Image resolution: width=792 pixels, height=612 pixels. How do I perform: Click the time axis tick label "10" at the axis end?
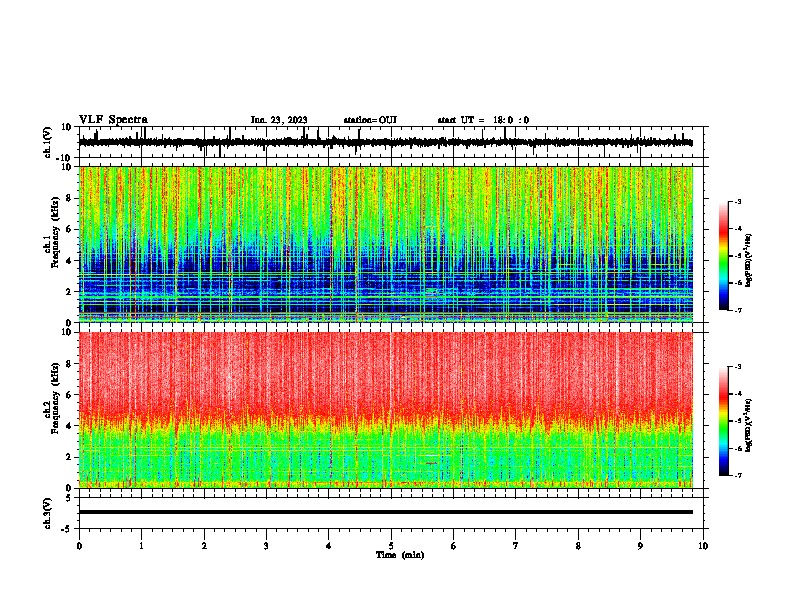click(x=703, y=546)
